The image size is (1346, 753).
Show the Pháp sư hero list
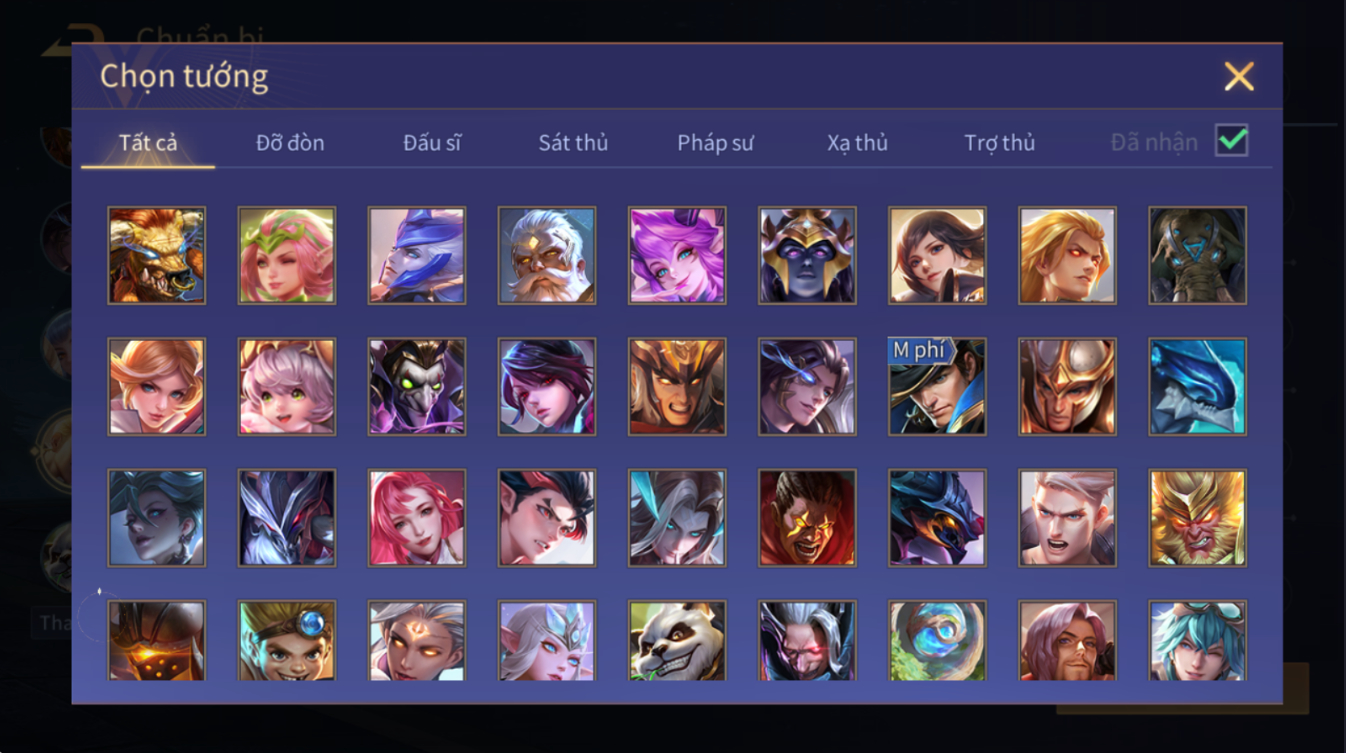tap(715, 143)
